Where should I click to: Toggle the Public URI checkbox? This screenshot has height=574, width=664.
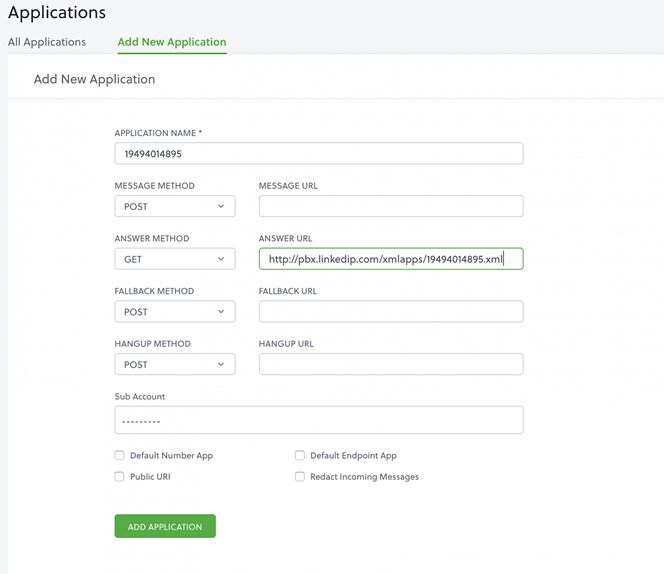[119, 477]
